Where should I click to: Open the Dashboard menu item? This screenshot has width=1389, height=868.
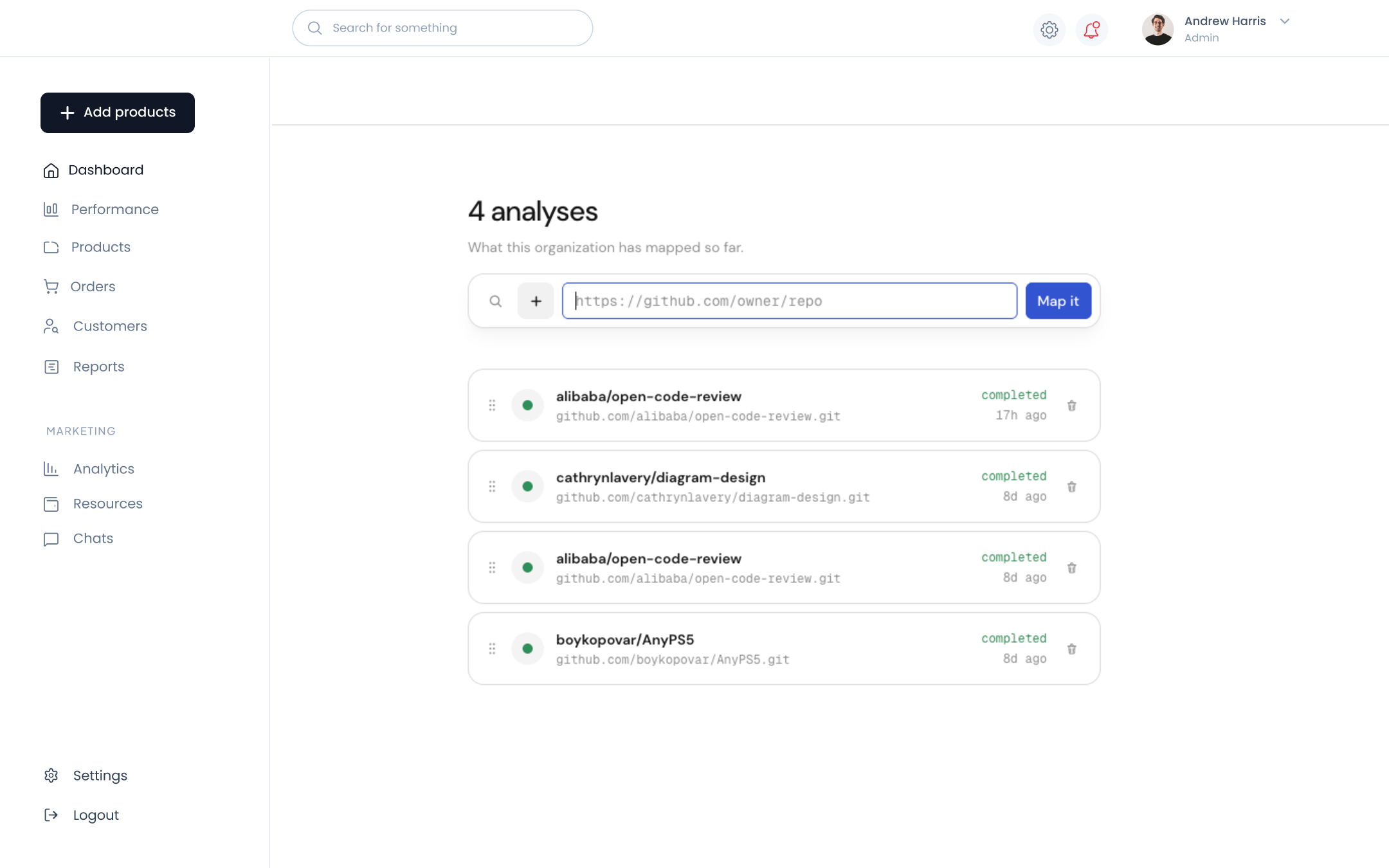[93, 170]
